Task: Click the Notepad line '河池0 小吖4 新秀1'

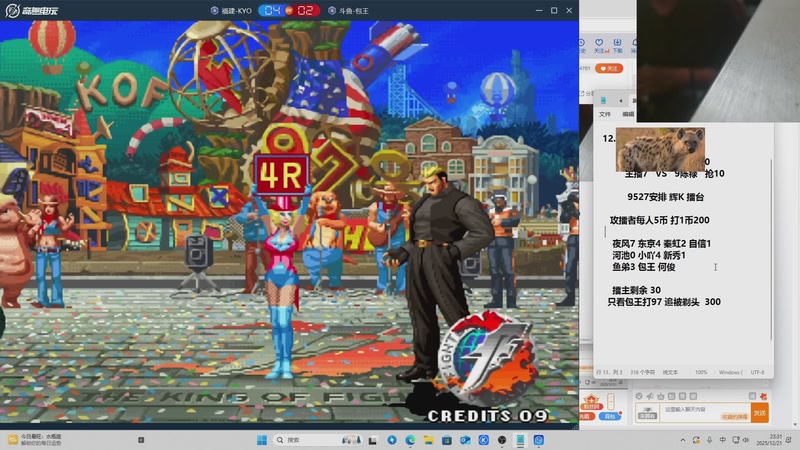Action: coord(648,255)
